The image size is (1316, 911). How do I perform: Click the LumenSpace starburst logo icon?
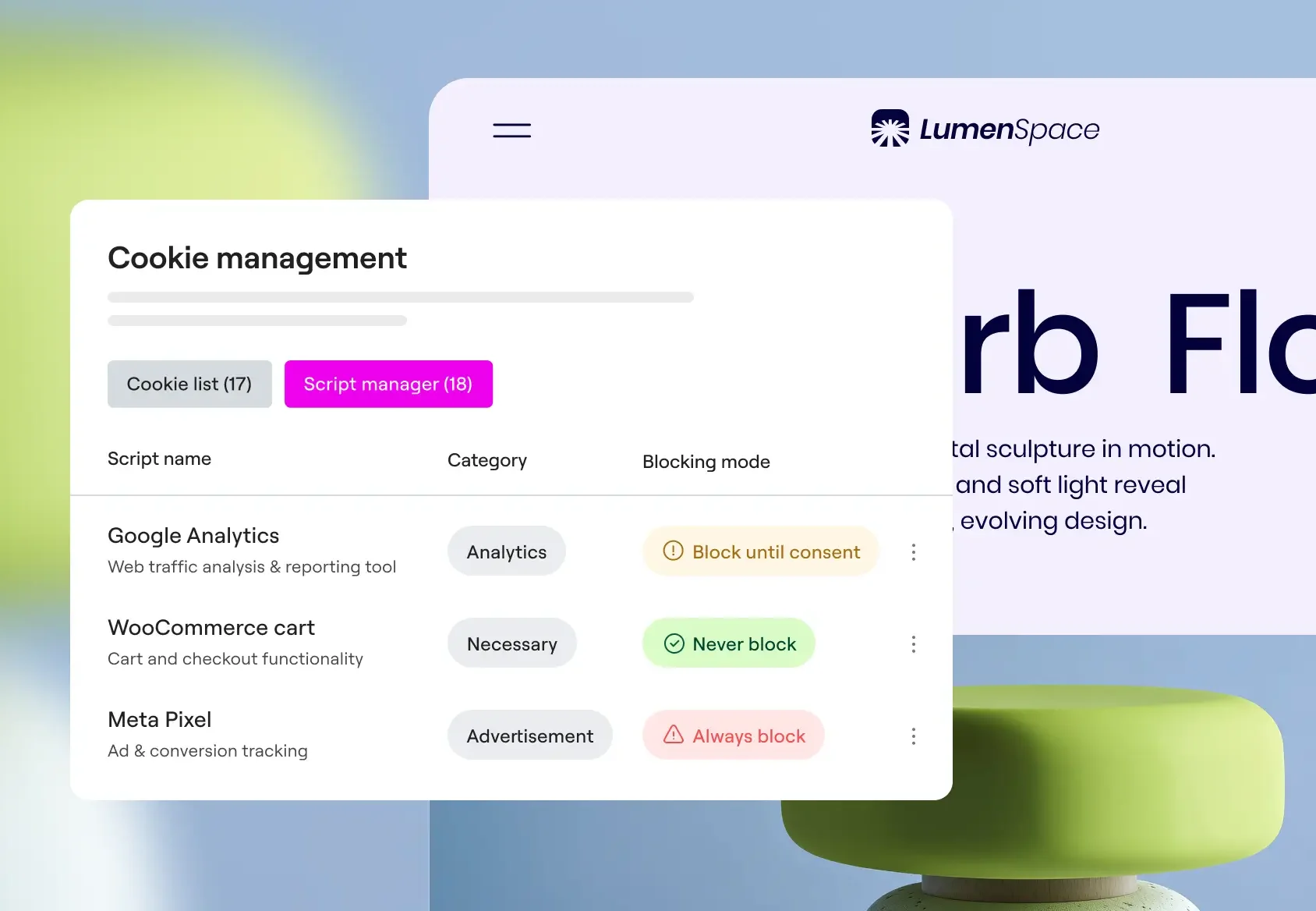tap(890, 128)
